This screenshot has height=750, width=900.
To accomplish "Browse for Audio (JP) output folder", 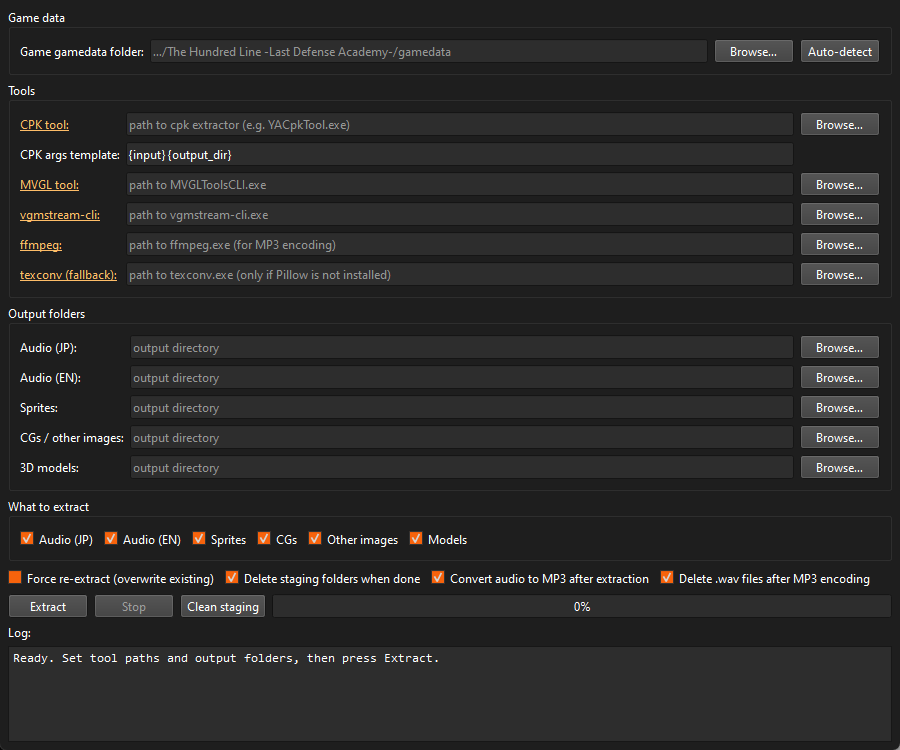I will click(839, 348).
